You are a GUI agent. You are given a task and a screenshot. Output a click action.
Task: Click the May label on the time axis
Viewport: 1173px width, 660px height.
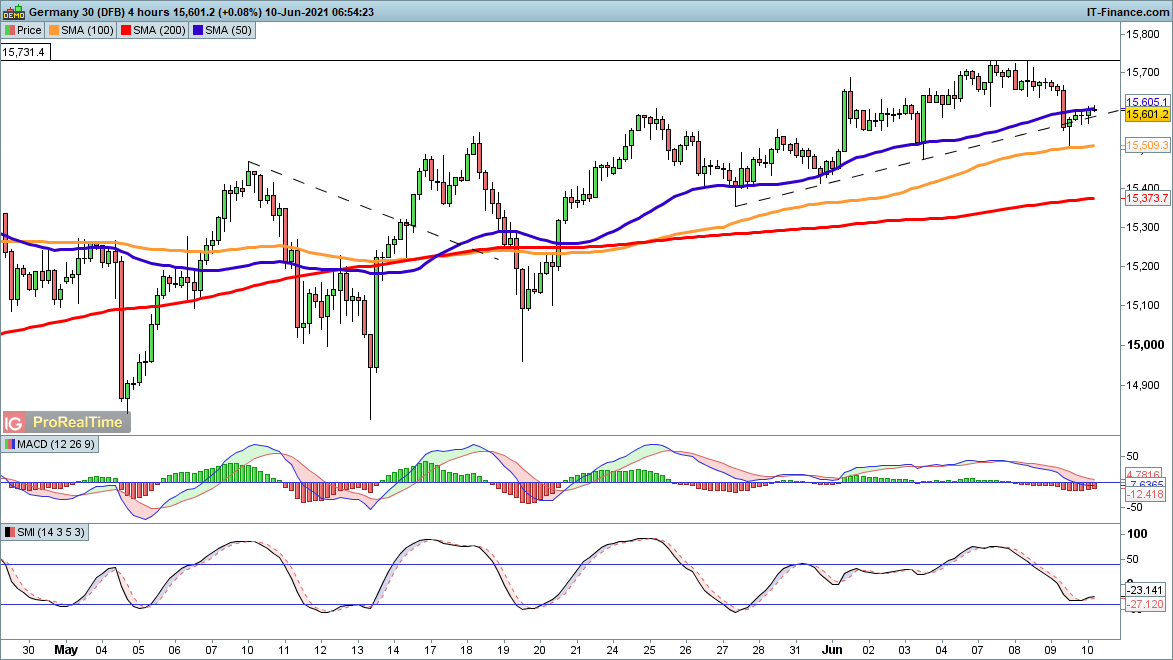tap(67, 649)
